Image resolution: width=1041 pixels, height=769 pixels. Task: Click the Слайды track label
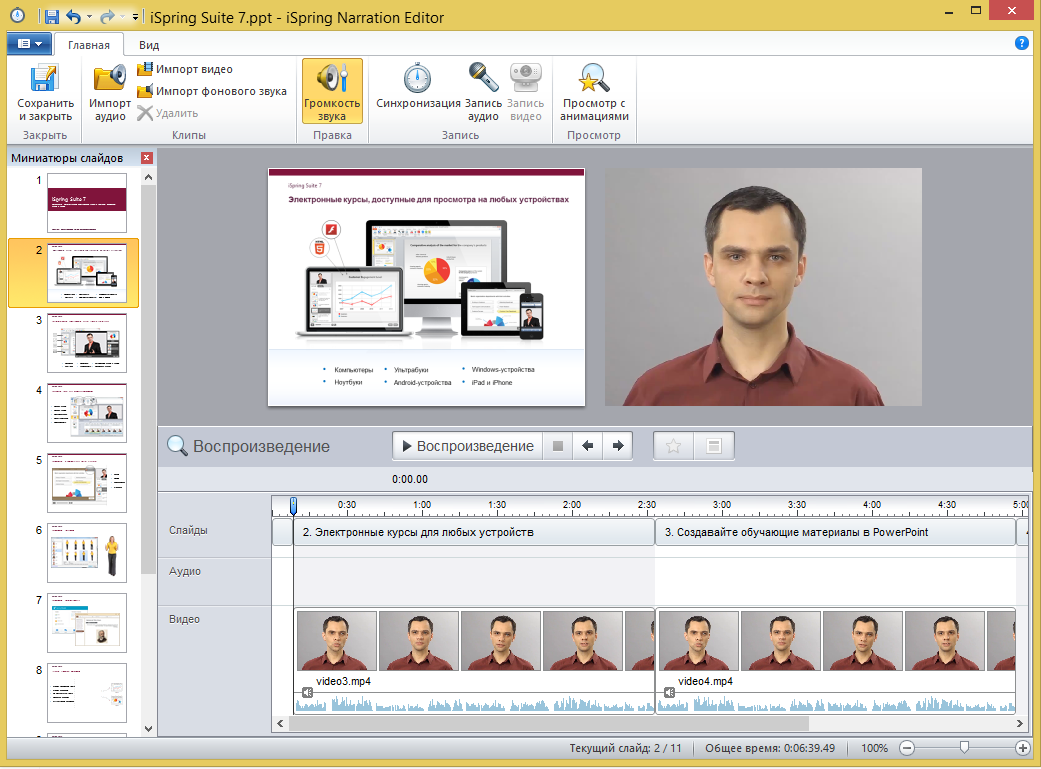point(188,530)
